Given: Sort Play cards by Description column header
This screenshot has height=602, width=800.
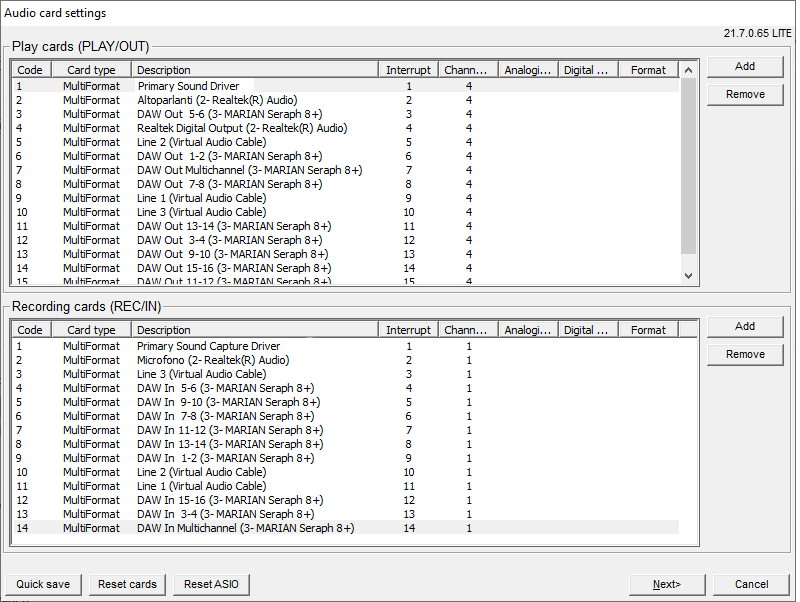Looking at the screenshot, I should tap(256, 70).
